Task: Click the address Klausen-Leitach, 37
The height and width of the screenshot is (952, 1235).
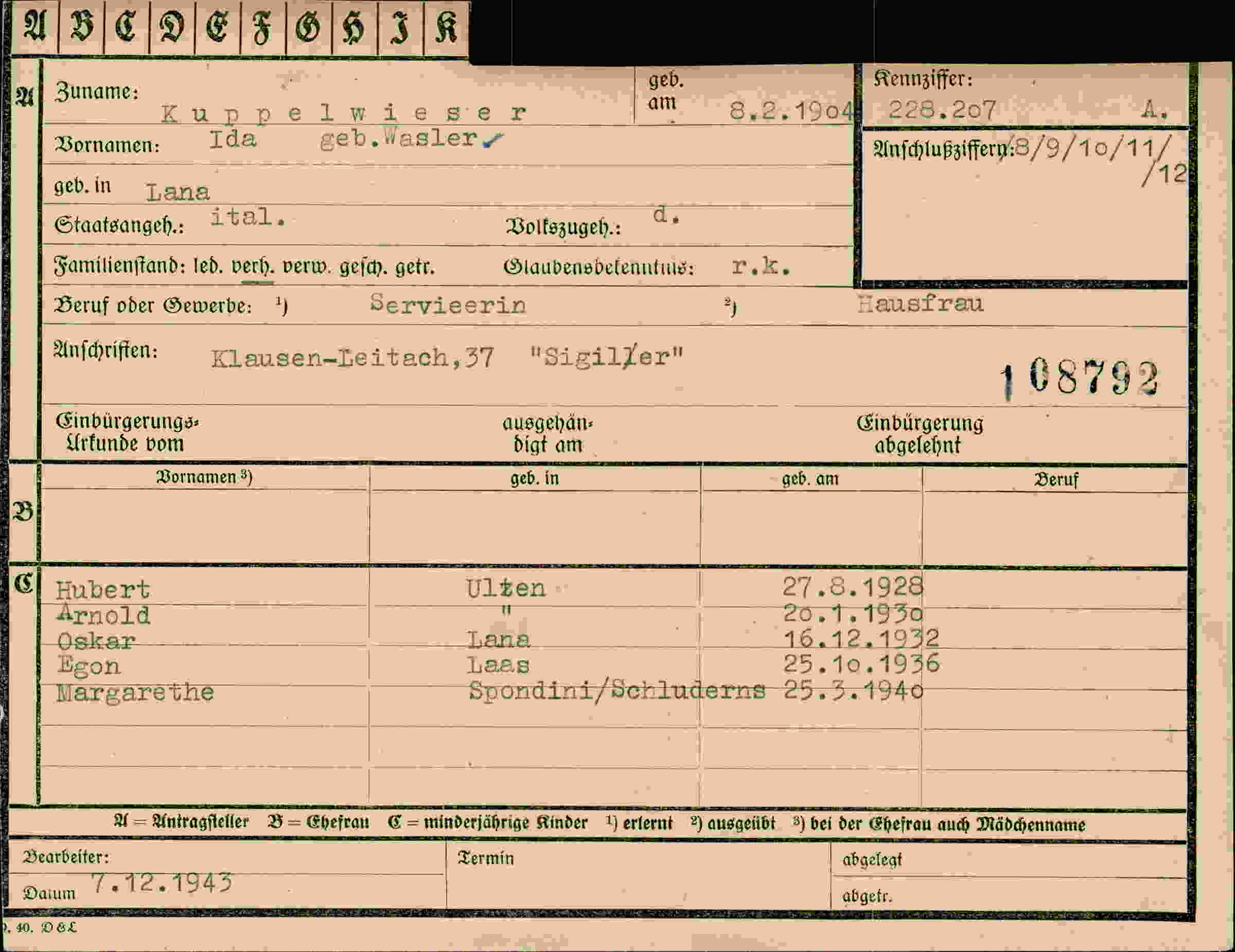Action: (x=352, y=358)
